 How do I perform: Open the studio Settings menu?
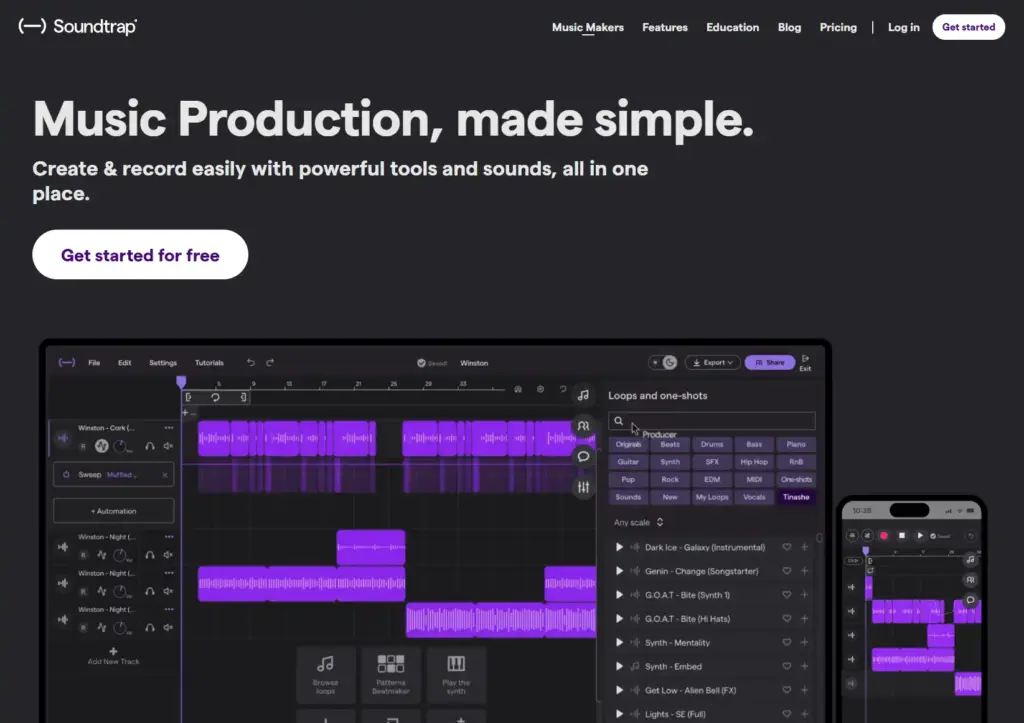tap(163, 362)
